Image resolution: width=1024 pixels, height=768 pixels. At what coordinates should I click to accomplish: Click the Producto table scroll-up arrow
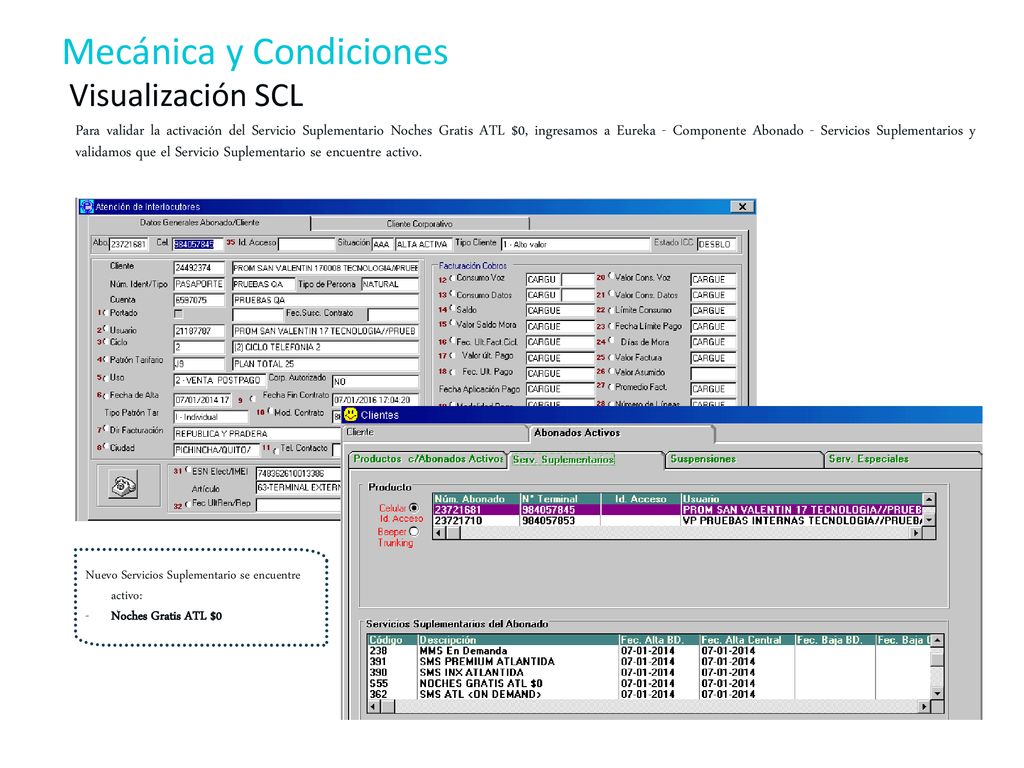pos(929,499)
